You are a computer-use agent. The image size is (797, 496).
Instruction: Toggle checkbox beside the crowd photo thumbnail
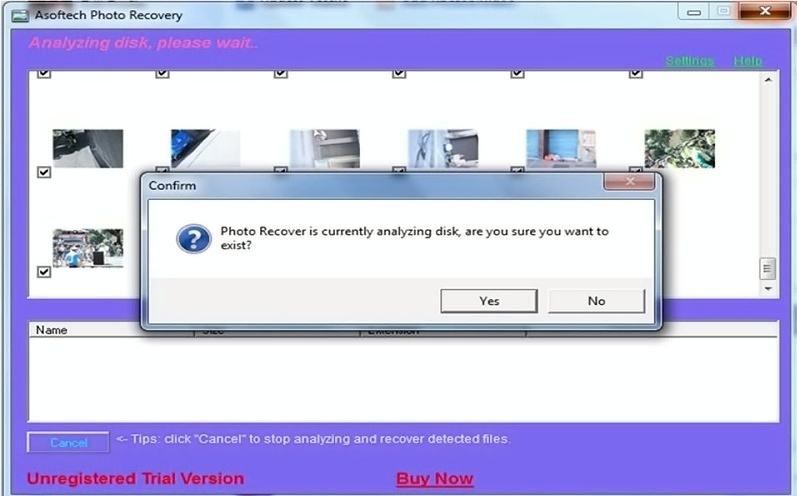click(44, 272)
